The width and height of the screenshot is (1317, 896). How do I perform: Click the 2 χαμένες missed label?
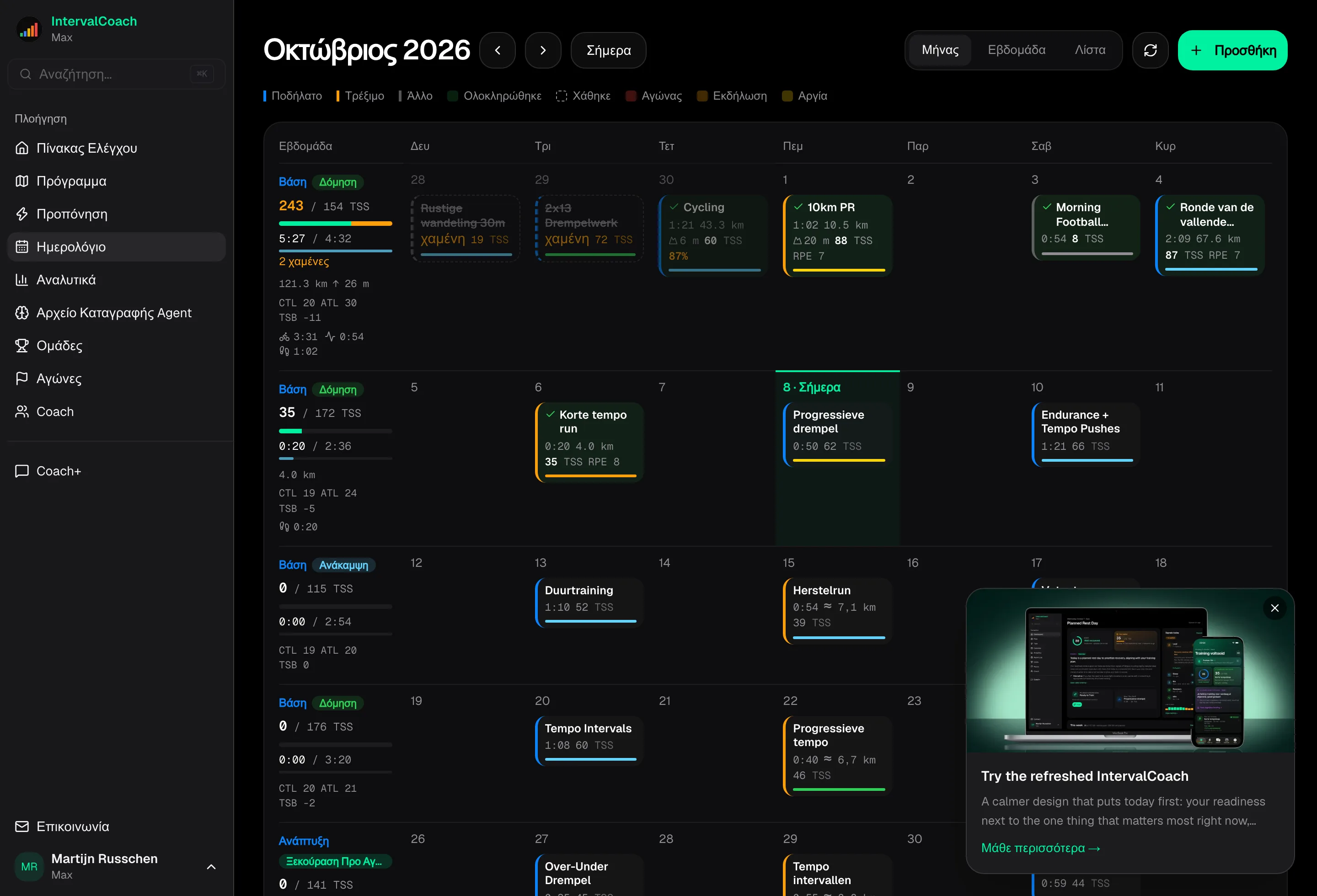(x=304, y=261)
